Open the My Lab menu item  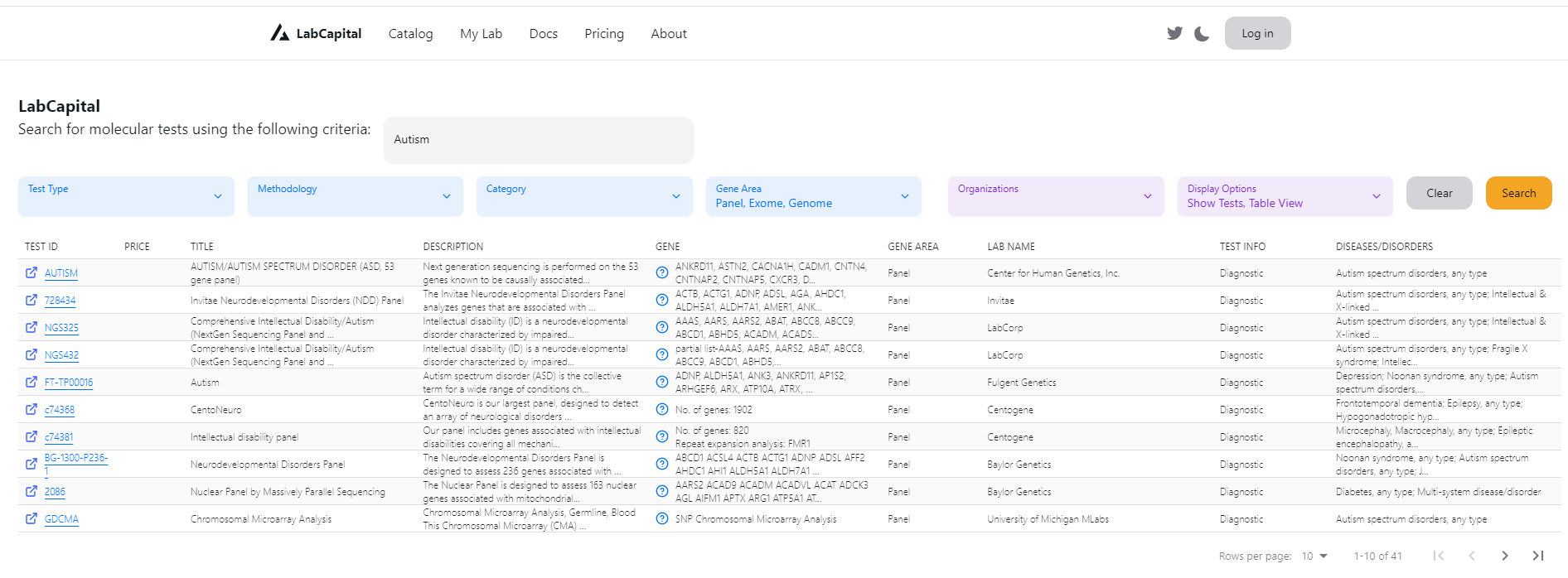482,33
